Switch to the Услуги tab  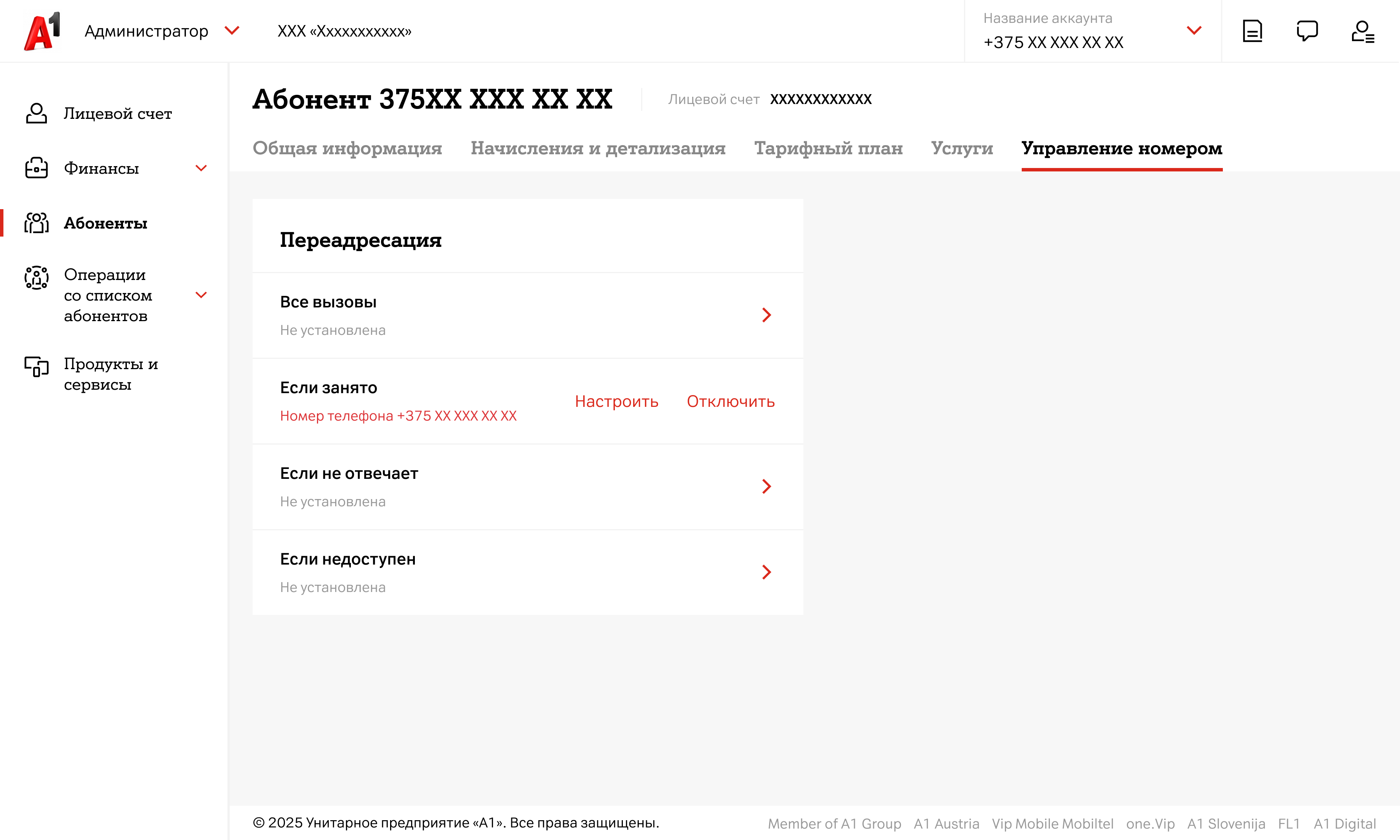[962, 148]
